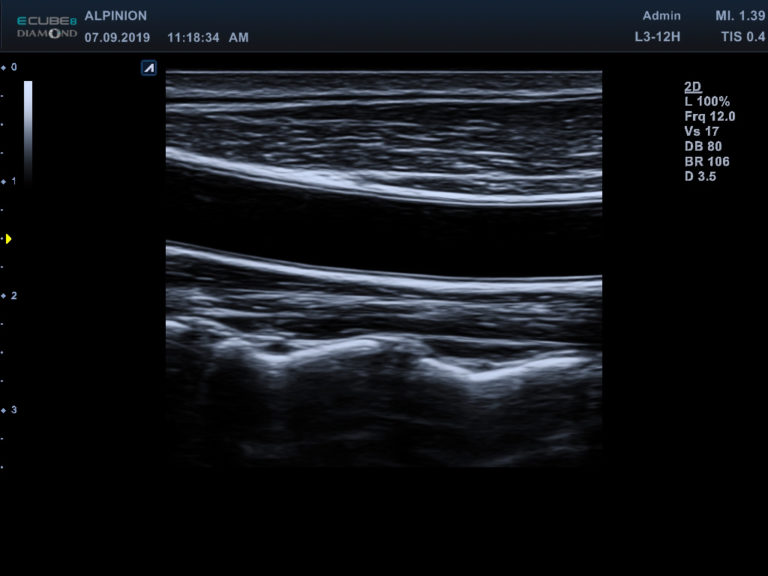
Task: Select the BR 106 parameter
Action: tap(705, 162)
